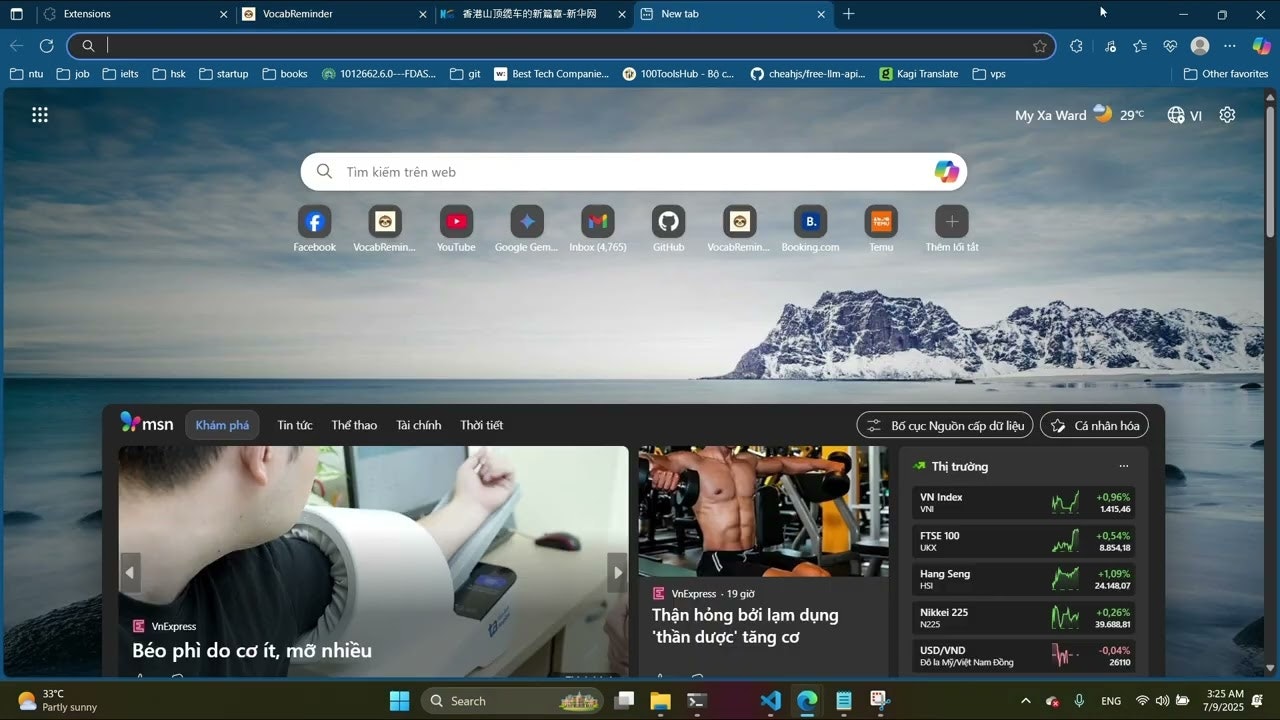Open Snipping Tool from taskbar
The height and width of the screenshot is (720, 1280).
[x=880, y=701]
